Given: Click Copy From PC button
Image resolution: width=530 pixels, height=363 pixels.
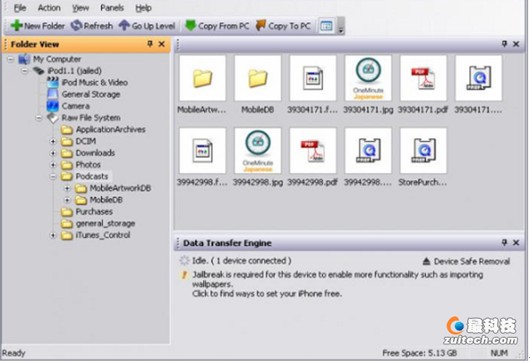Looking at the screenshot, I should point(217,26).
